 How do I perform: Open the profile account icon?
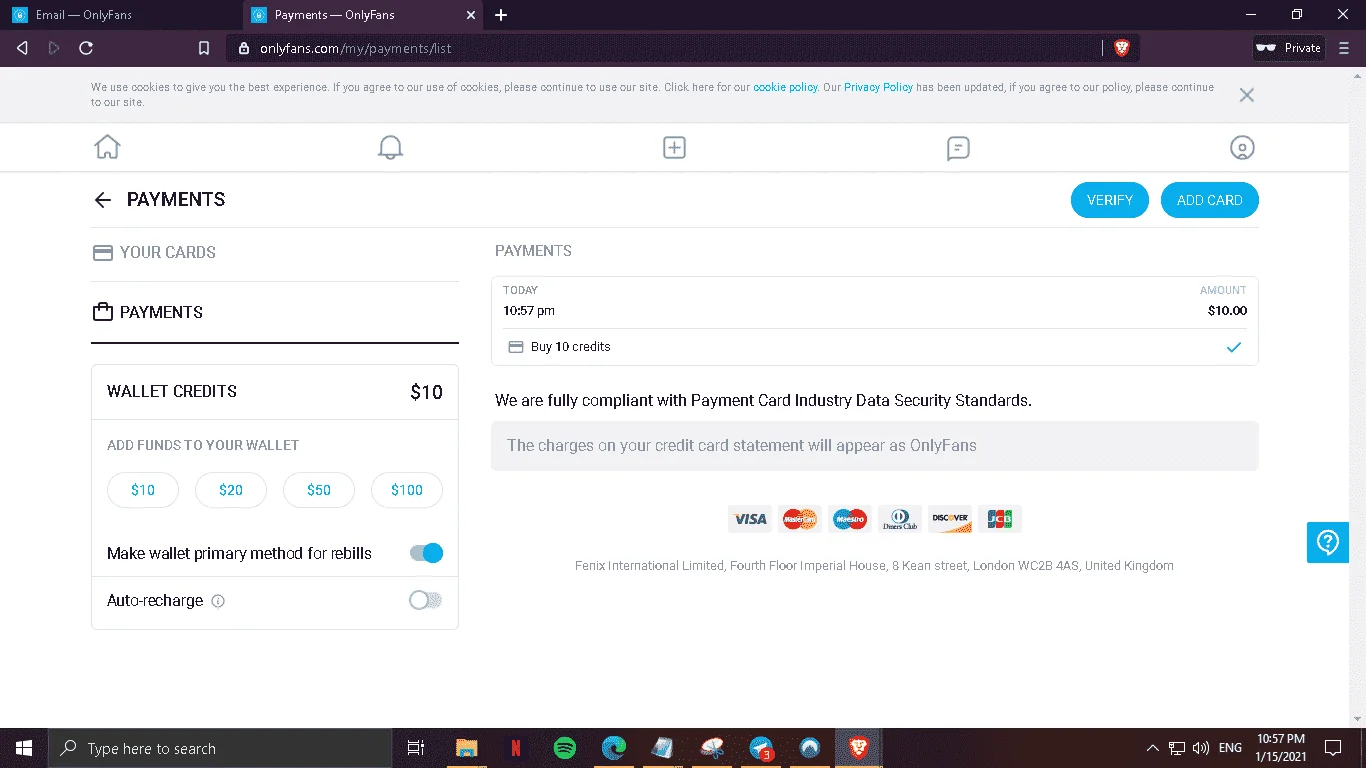tap(1242, 148)
